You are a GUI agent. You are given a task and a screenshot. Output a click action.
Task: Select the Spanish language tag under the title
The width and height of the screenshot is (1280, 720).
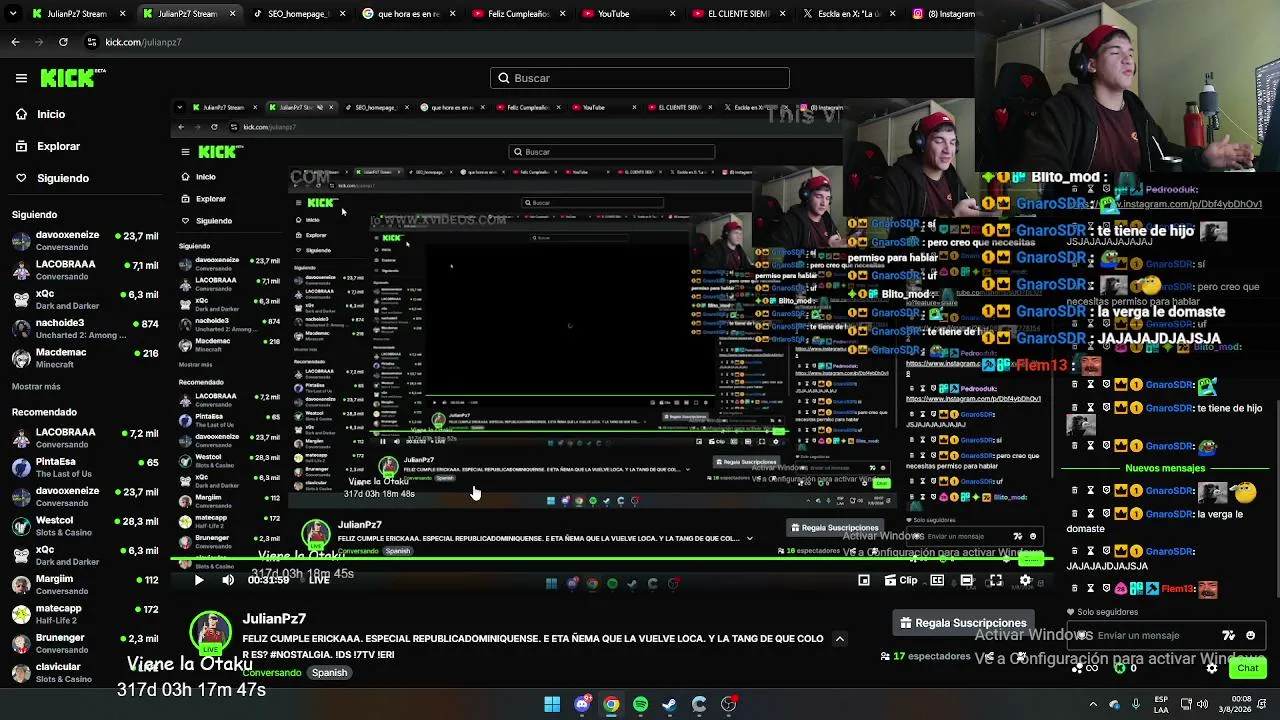329,673
